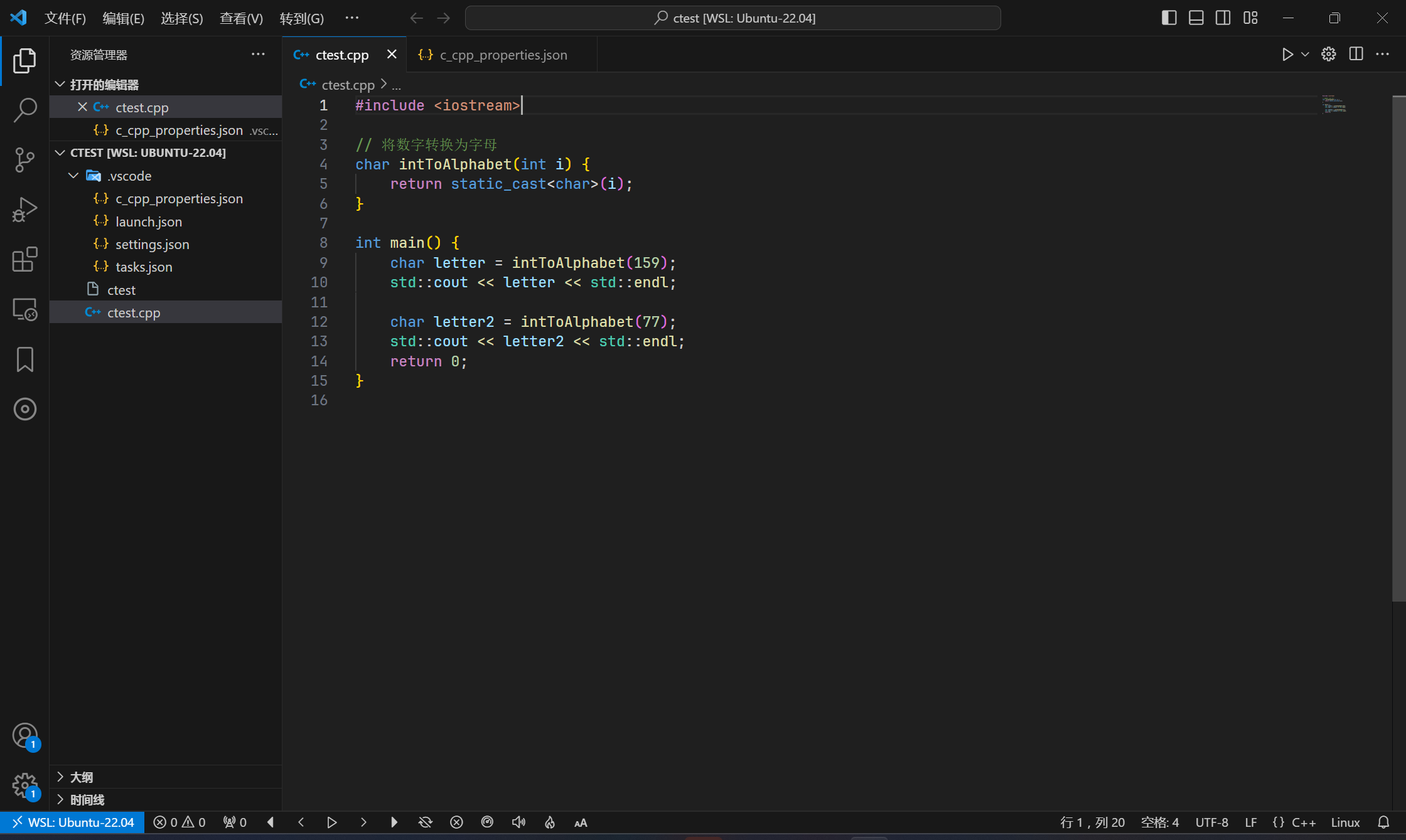Toggle the bottom panel
The image size is (1406, 840).
tap(1196, 18)
